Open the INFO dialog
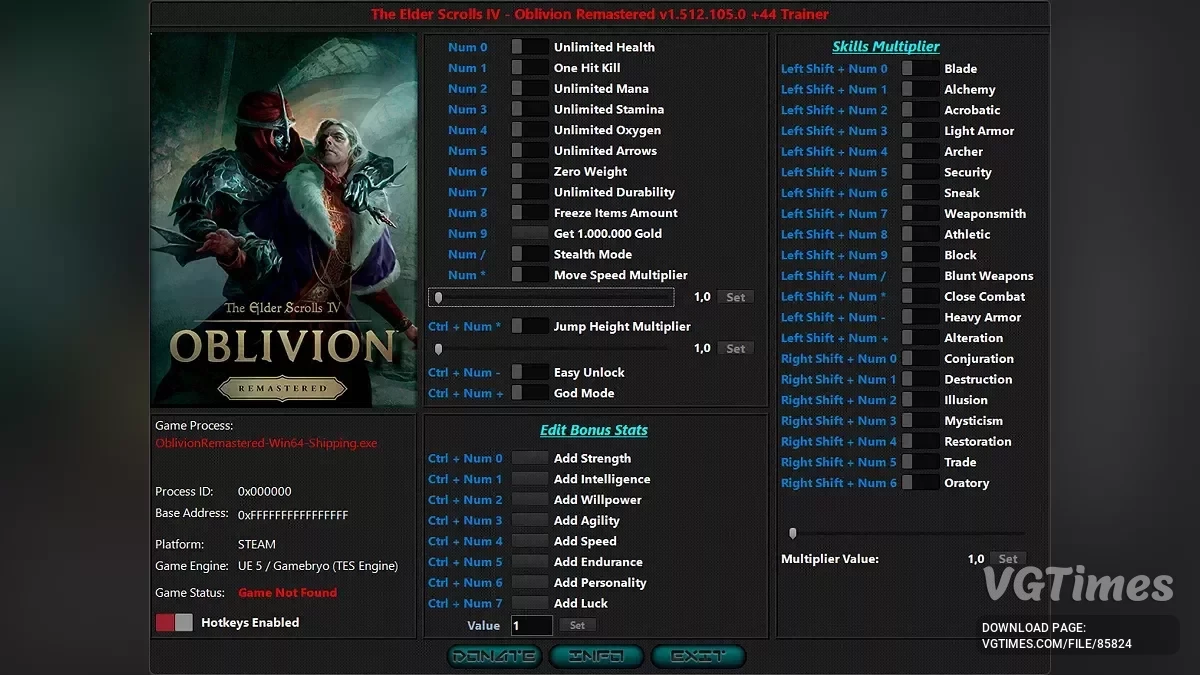This screenshot has height=675, width=1200. pos(597,656)
